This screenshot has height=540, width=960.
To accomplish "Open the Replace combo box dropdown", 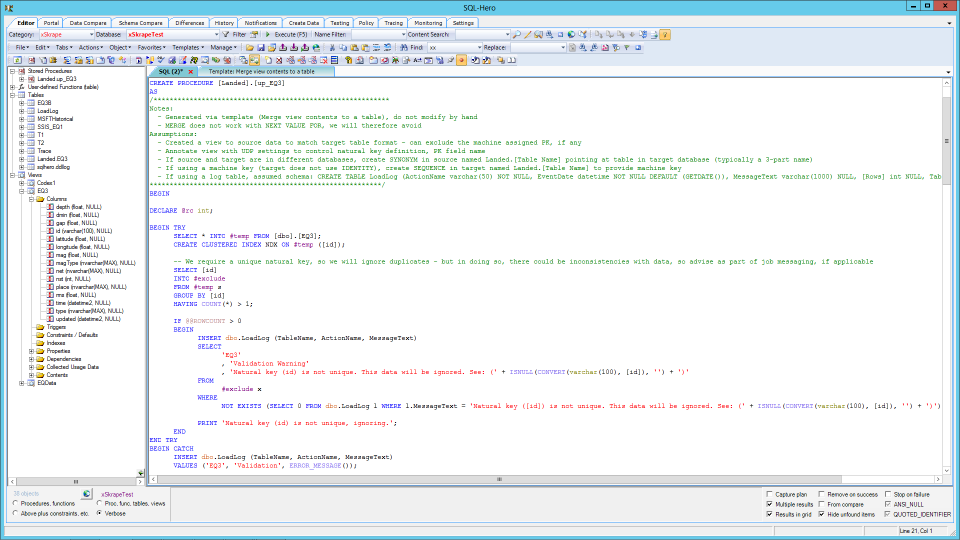I will click(563, 47).
